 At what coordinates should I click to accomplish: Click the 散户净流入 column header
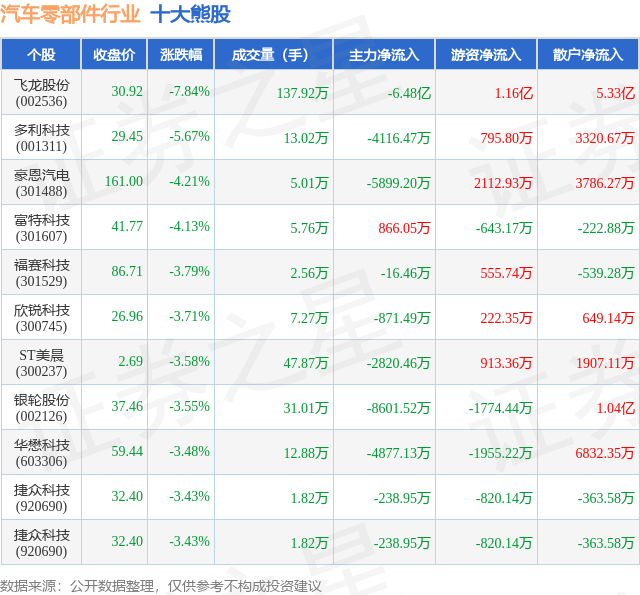(588, 54)
